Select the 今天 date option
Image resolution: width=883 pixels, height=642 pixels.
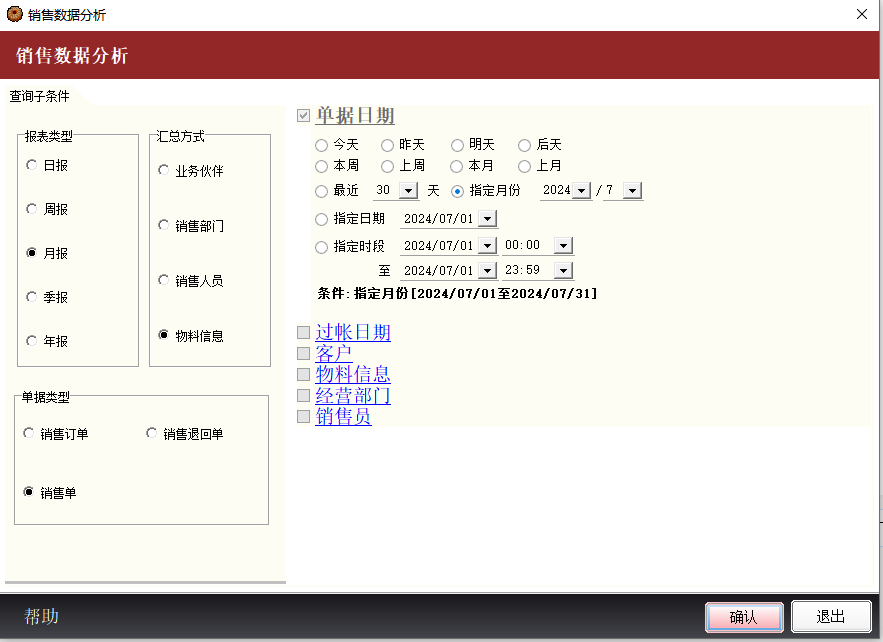(322, 145)
